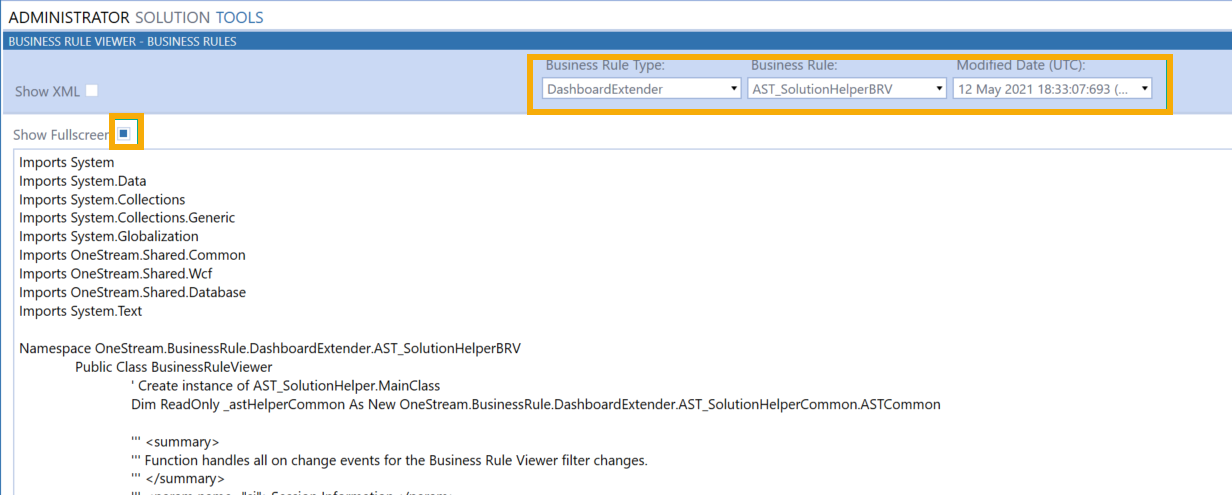The height and width of the screenshot is (495, 1232).
Task: Click the 'Function handles all on change events' comment
Action: pyautogui.click(x=390, y=460)
